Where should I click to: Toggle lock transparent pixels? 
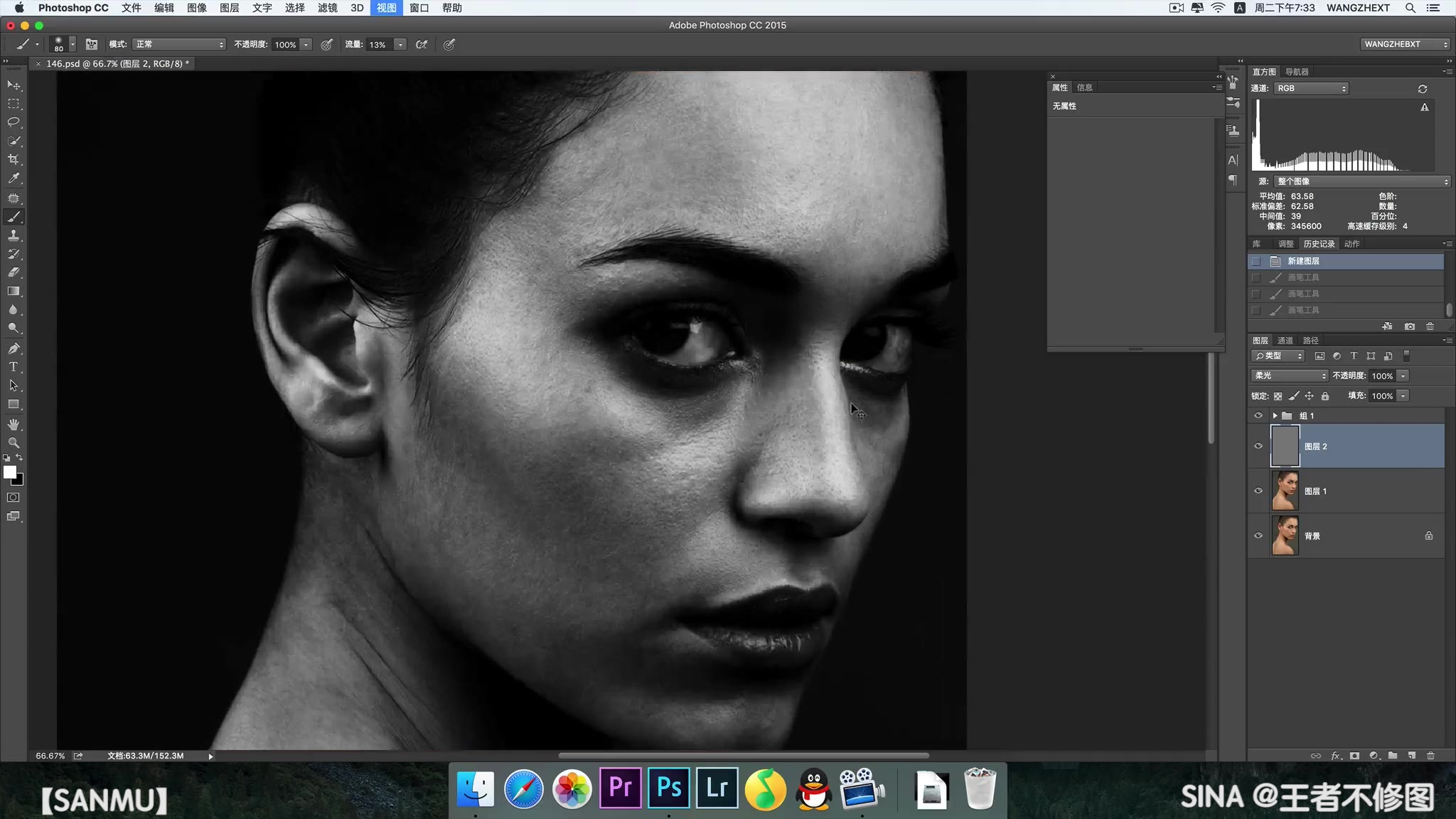pos(1278,396)
